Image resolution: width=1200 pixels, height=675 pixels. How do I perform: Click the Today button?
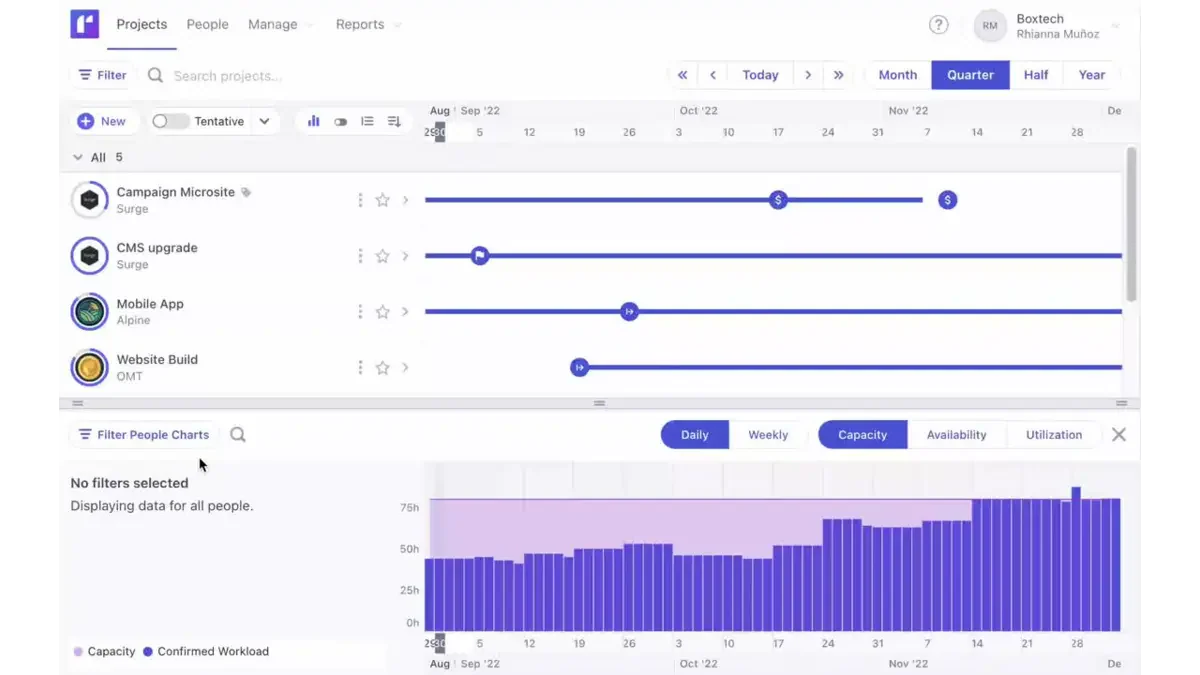click(x=760, y=75)
